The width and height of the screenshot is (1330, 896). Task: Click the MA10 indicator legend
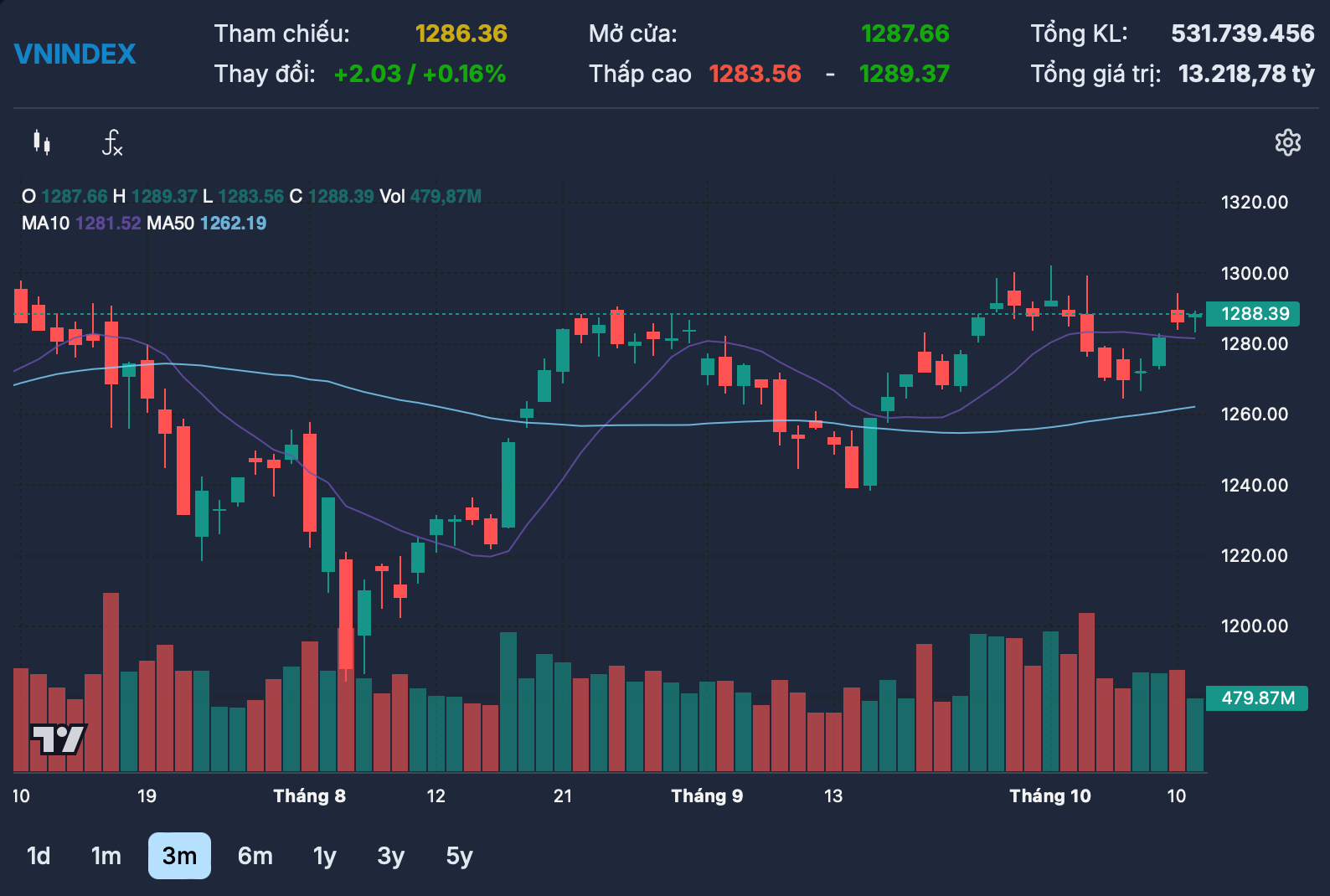coord(81,224)
